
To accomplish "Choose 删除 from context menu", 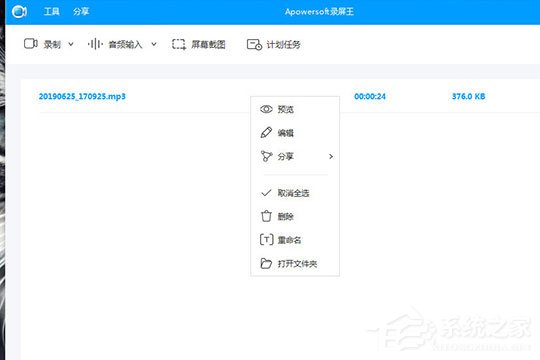I will 286,217.
